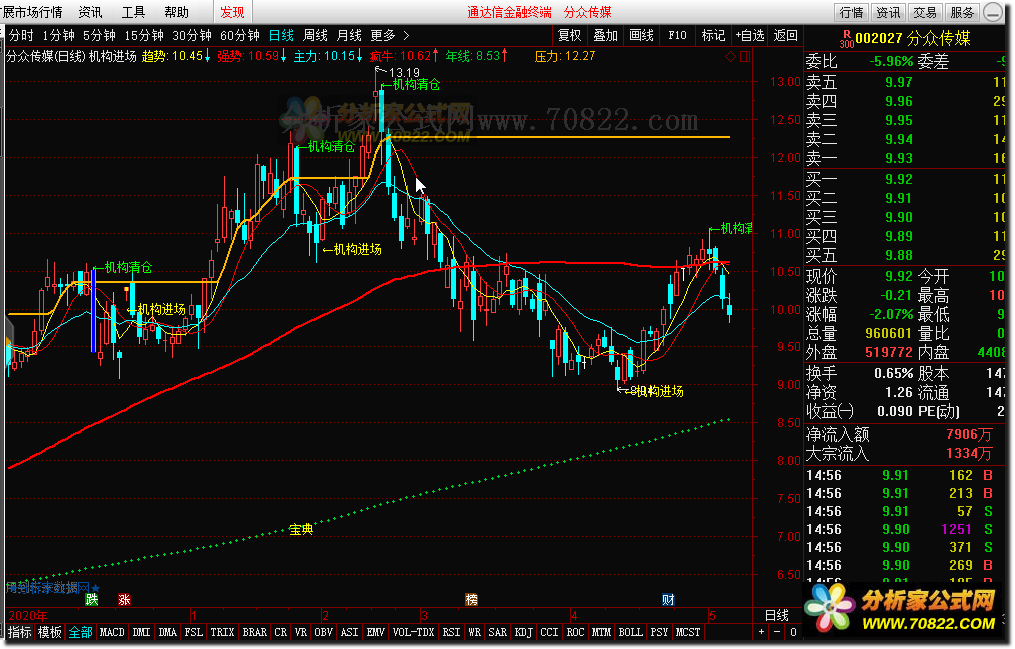Click the 002027 分众传媒 stock title
1015x649 pixels.
tap(913, 39)
